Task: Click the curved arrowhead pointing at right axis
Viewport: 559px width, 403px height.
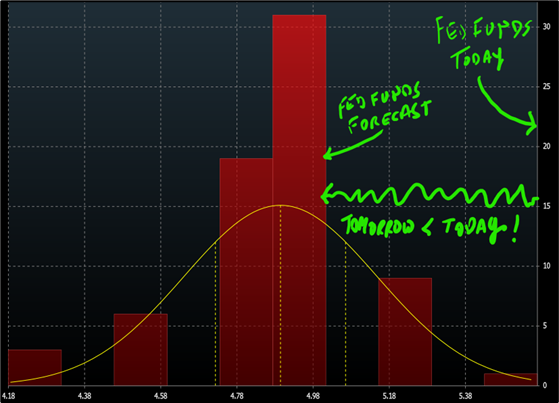Action: (531, 124)
